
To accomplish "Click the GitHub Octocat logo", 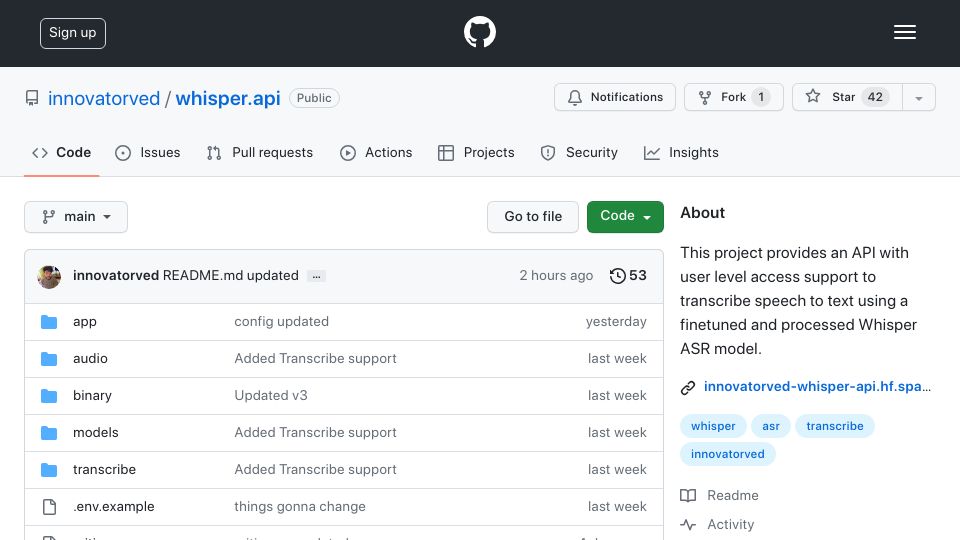I will click(479, 32).
